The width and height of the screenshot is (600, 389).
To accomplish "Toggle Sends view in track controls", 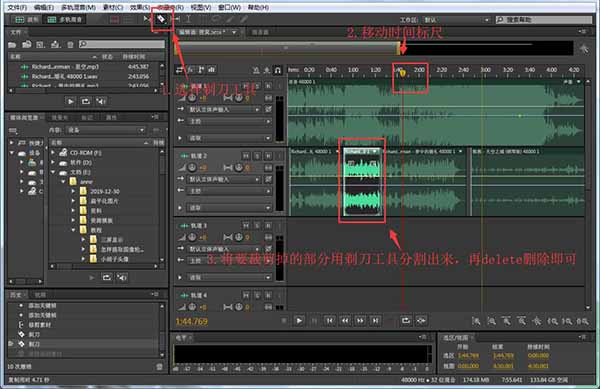I will point(201,70).
